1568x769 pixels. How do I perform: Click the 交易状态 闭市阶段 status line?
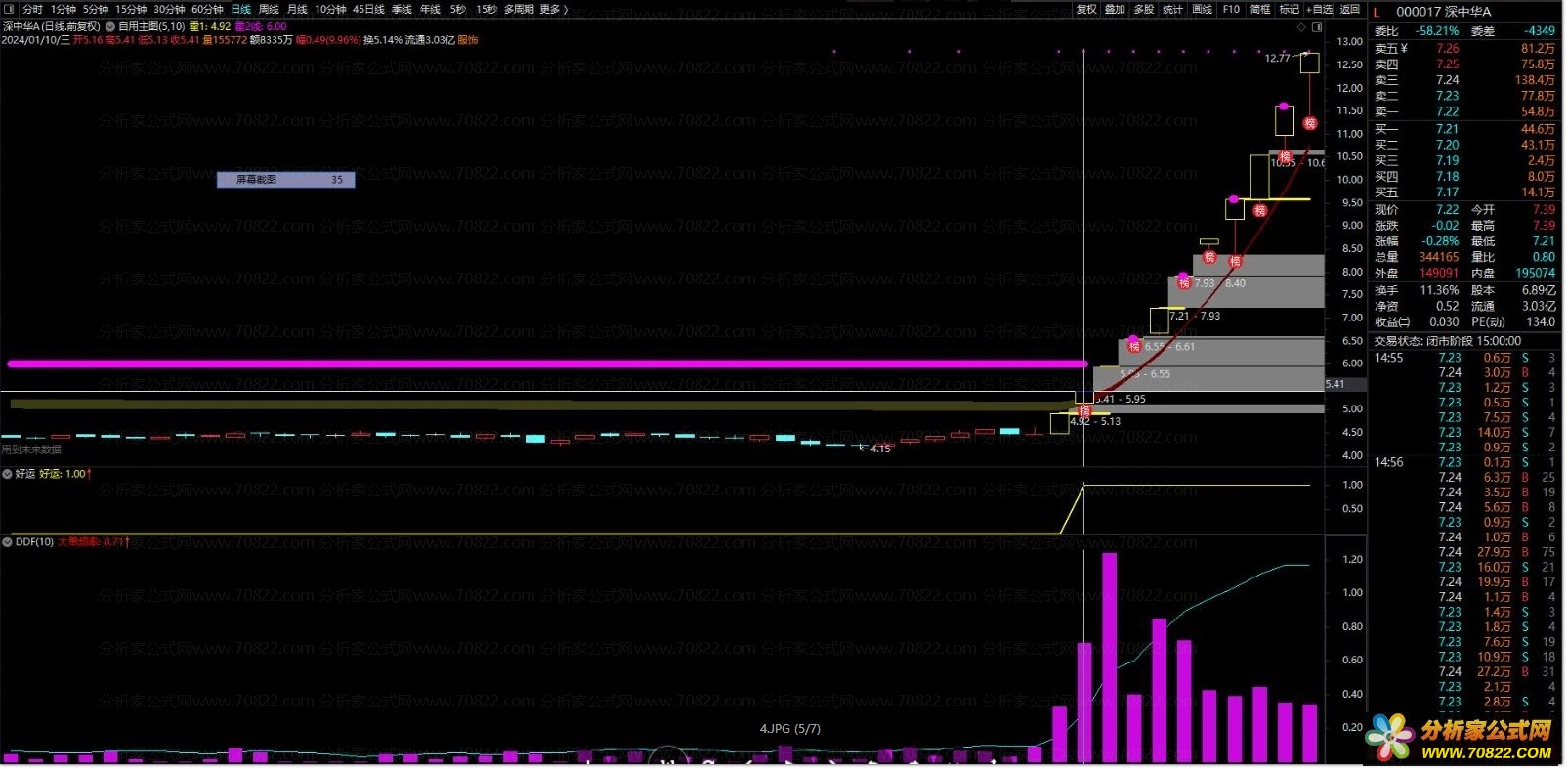click(x=1448, y=341)
